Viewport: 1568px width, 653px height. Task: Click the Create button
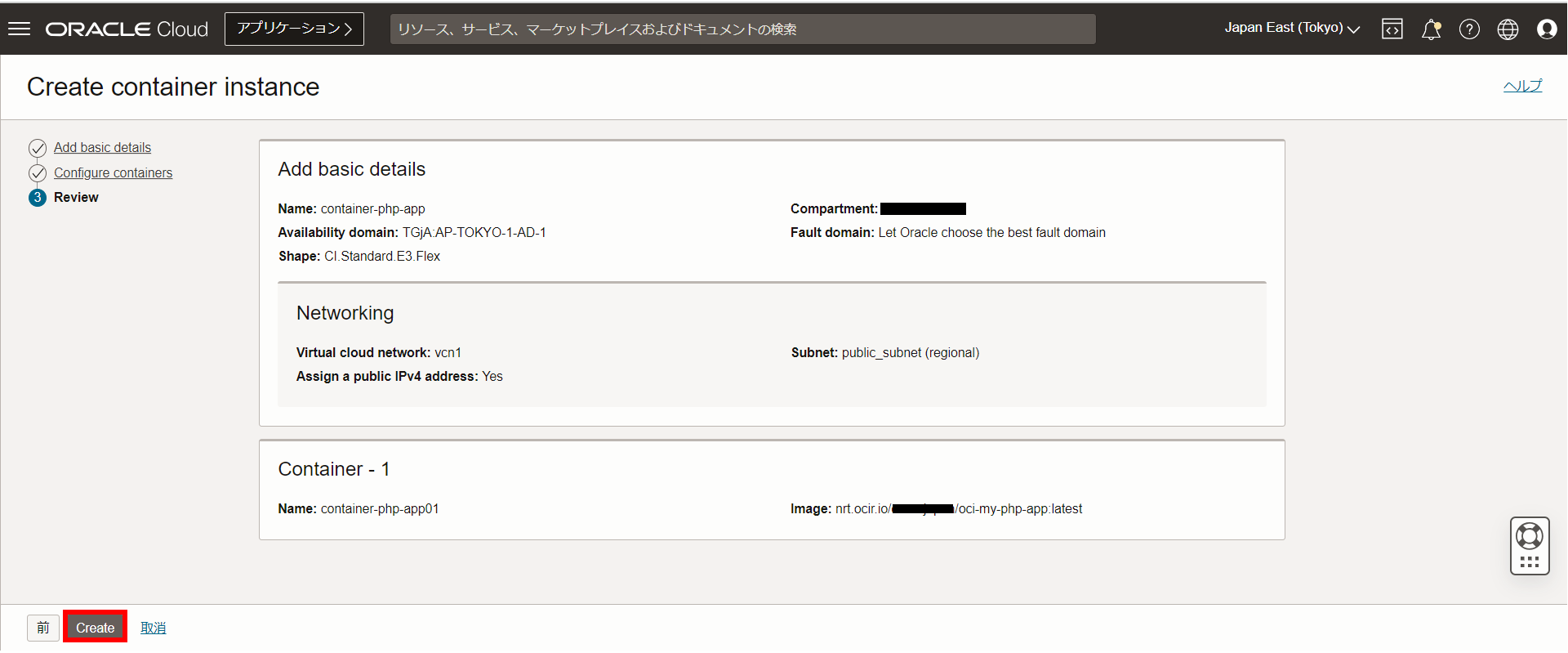95,628
